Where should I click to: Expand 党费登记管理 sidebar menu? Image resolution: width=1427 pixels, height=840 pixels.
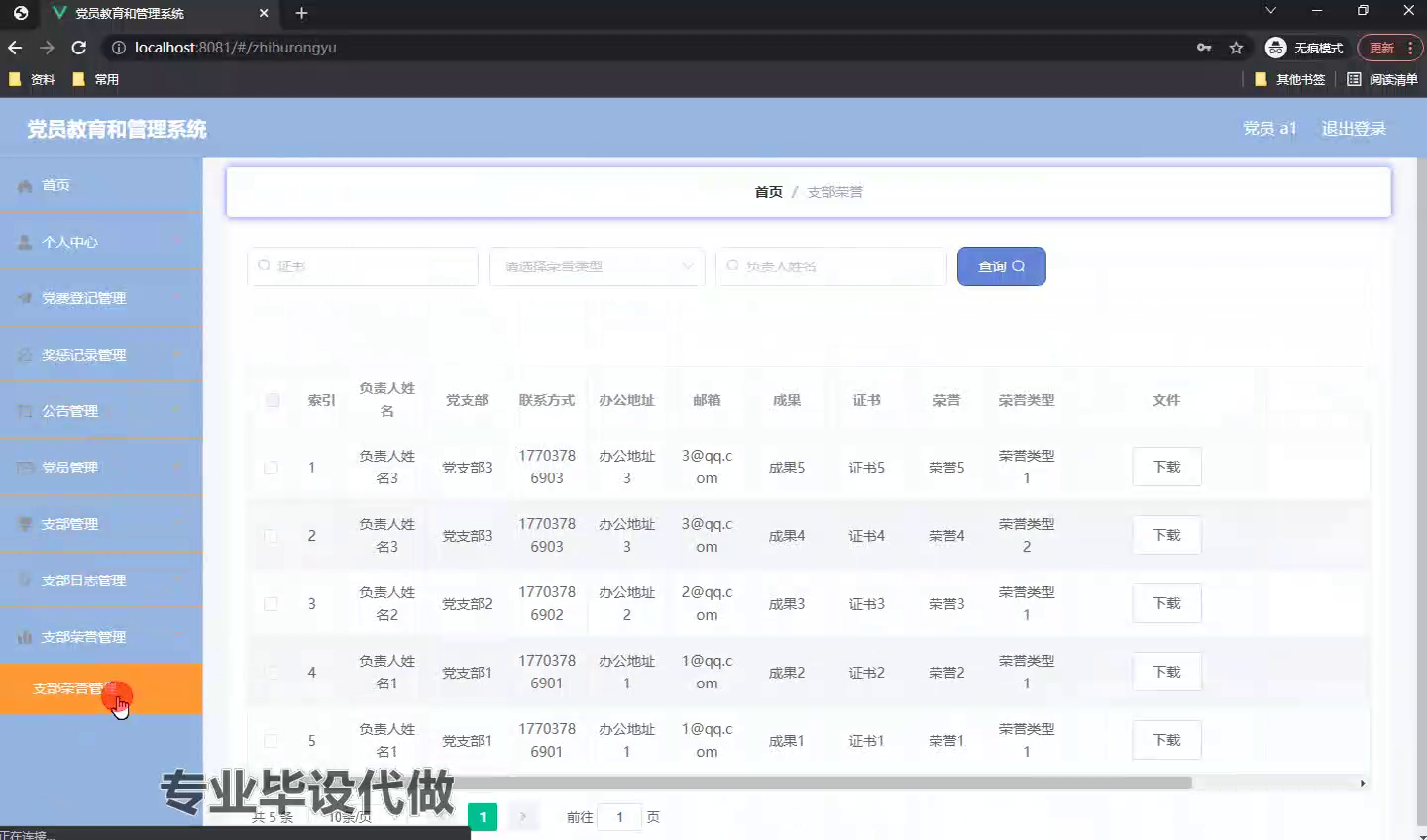point(101,298)
